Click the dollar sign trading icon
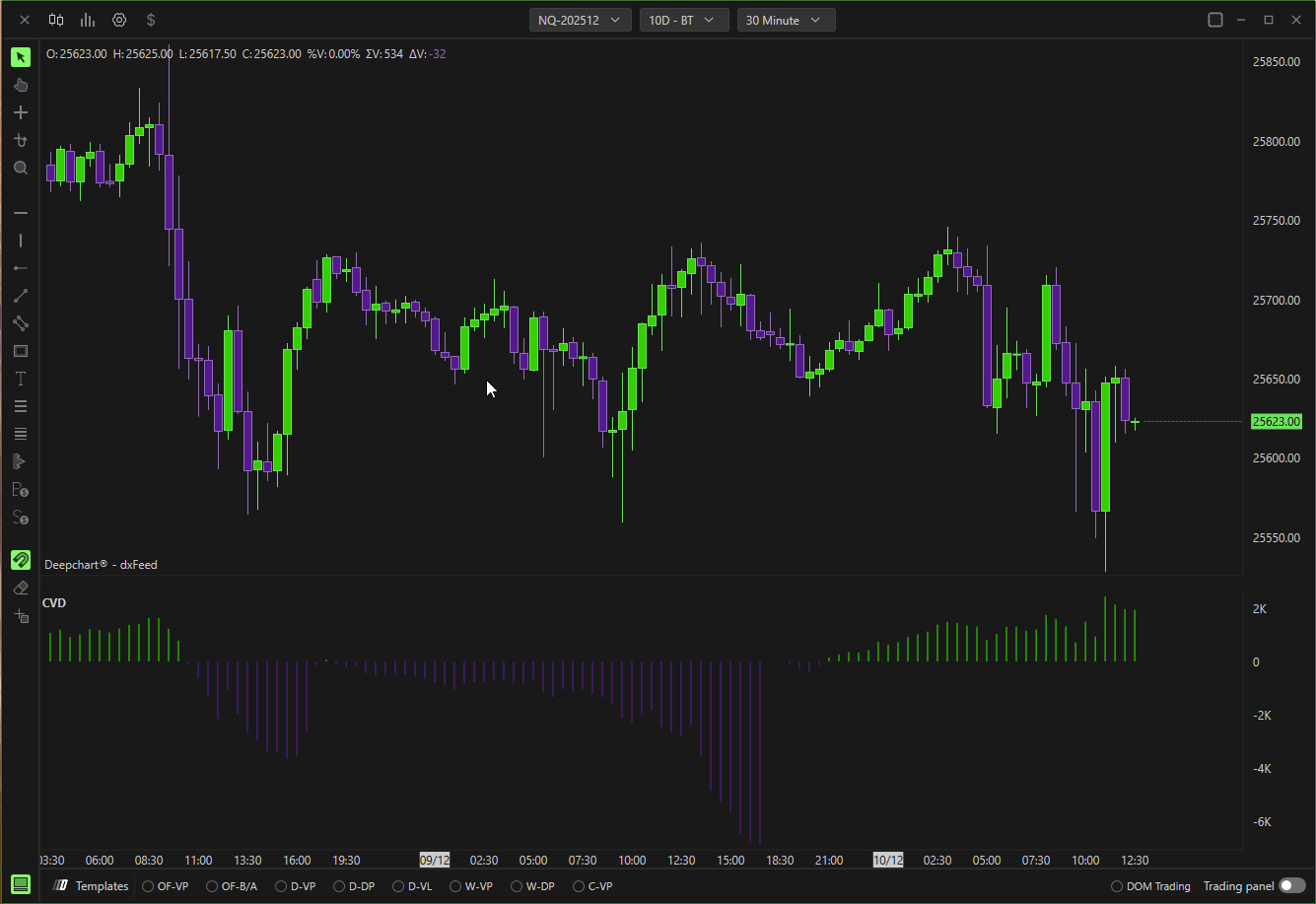This screenshot has width=1316, height=904. pos(151,20)
